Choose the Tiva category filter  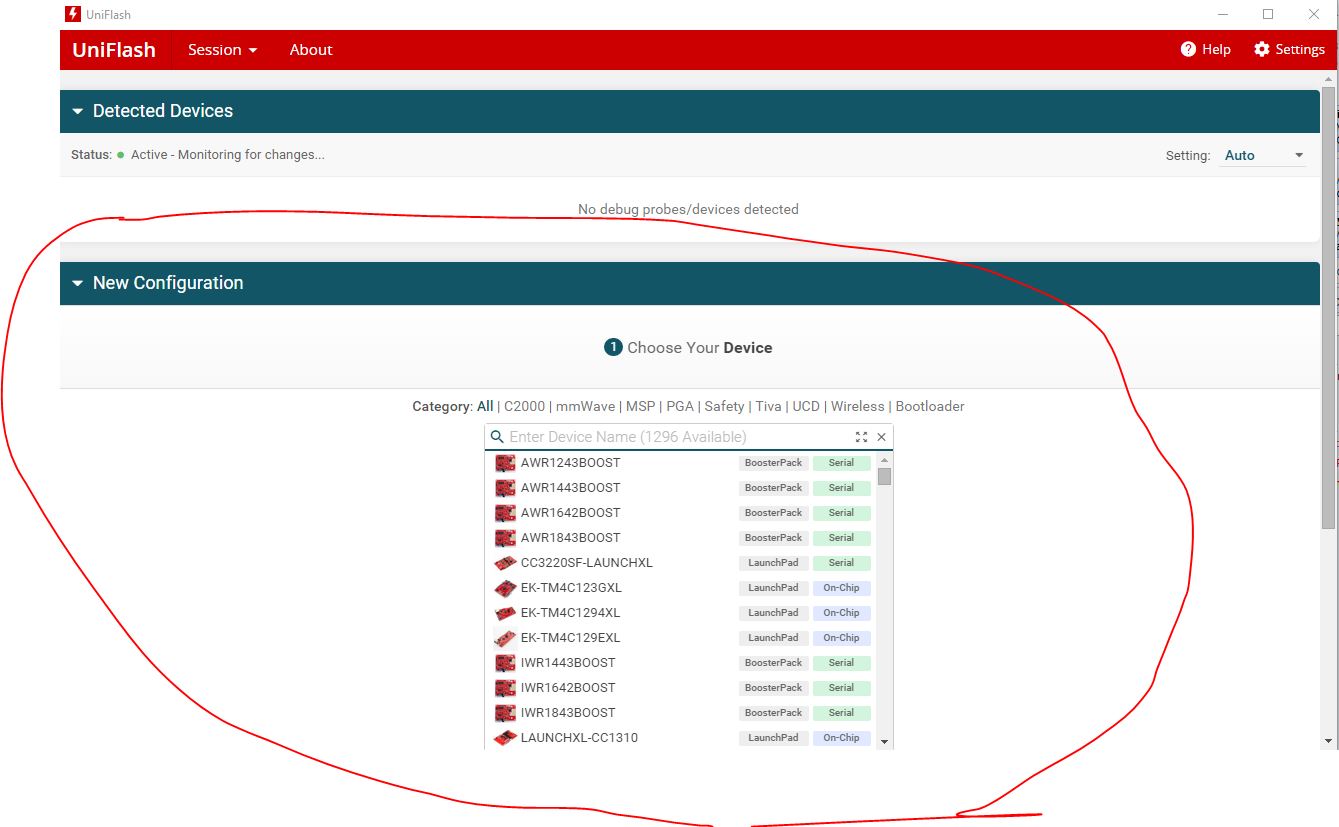tap(768, 406)
